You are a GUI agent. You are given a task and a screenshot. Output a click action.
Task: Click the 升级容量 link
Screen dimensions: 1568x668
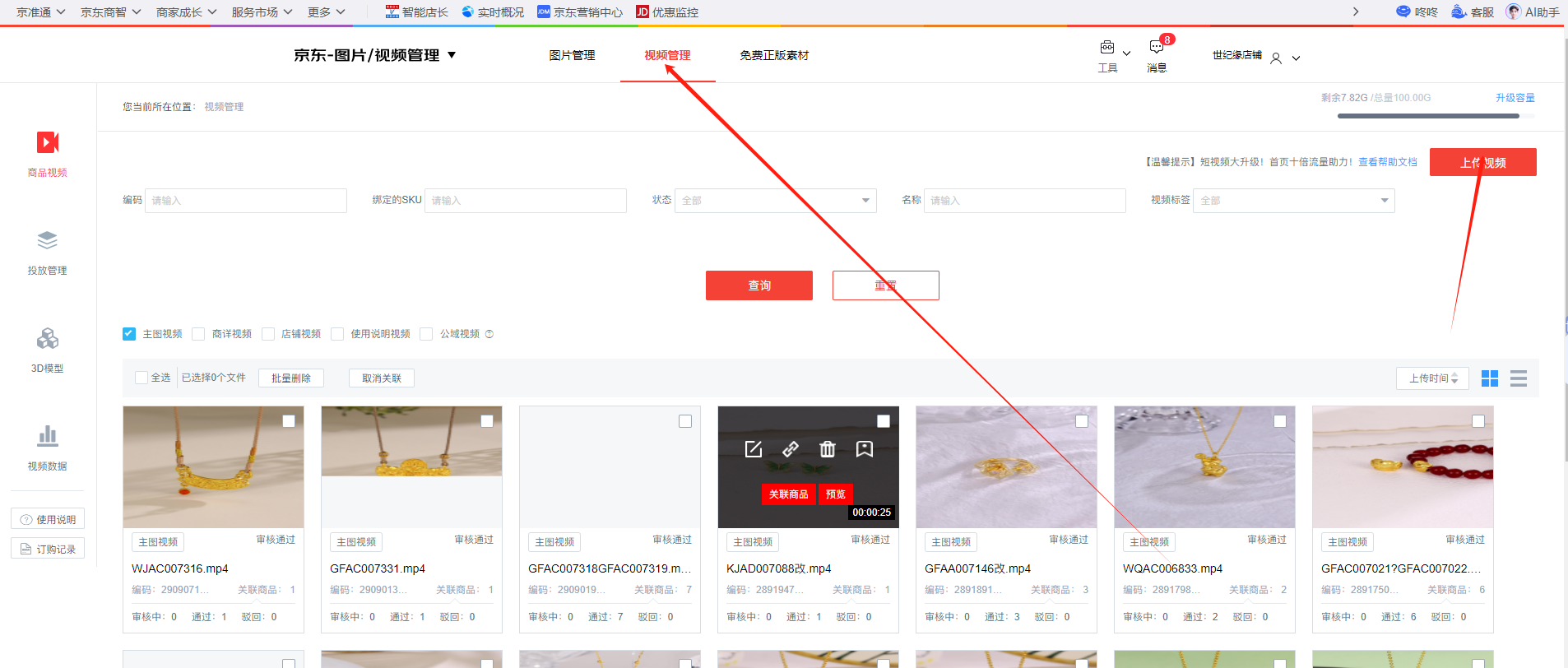1515,98
